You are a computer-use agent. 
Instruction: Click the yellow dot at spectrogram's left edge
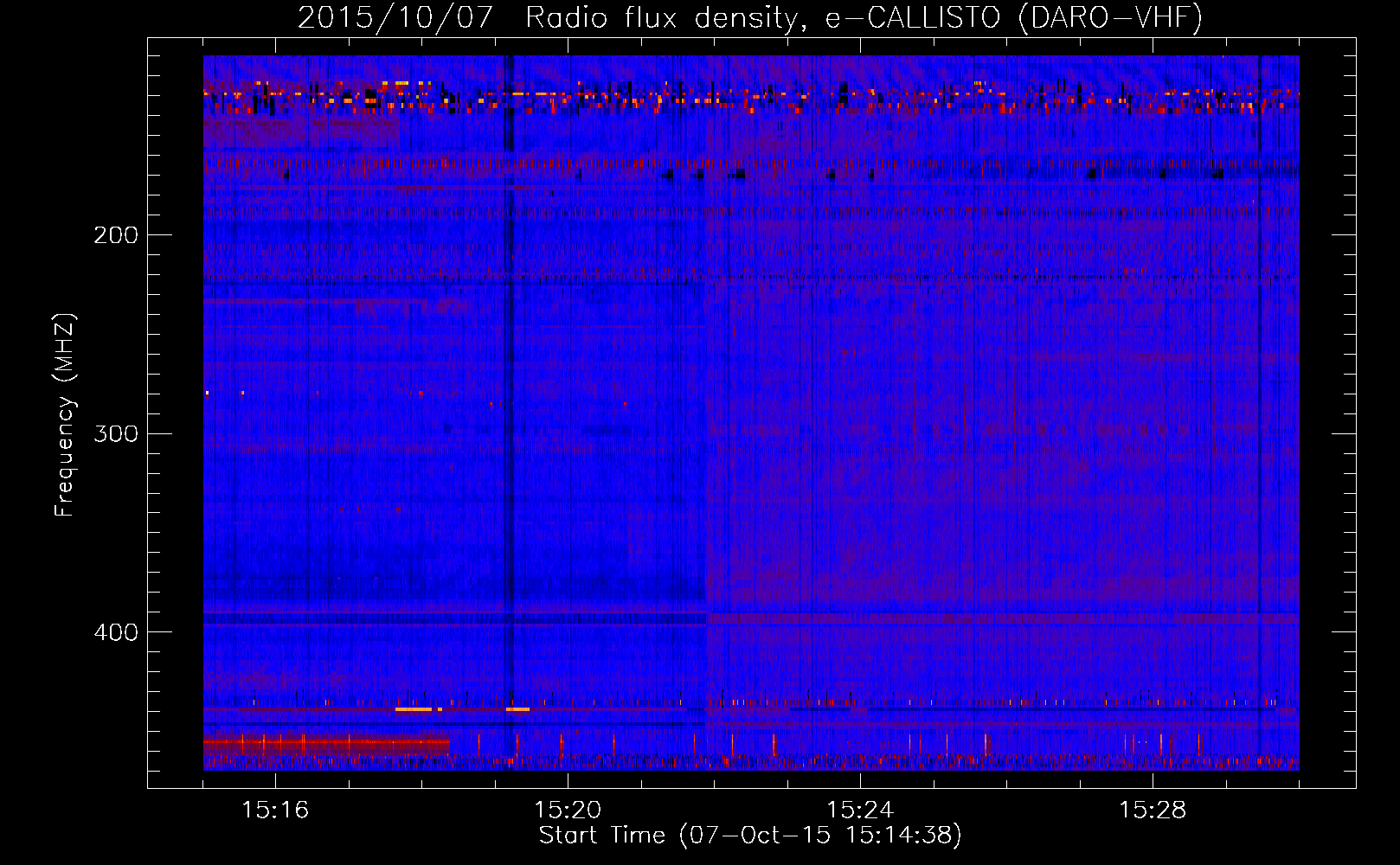click(207, 393)
